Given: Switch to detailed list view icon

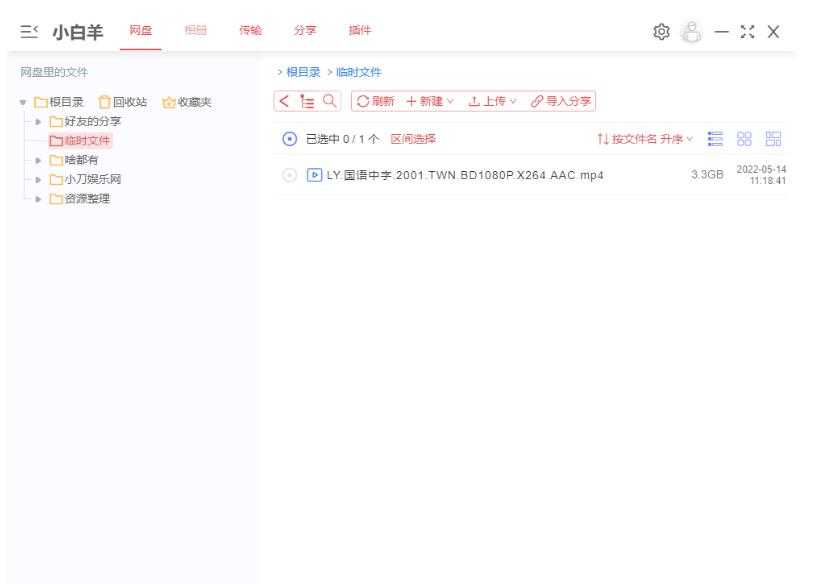Looking at the screenshot, I should point(715,140).
